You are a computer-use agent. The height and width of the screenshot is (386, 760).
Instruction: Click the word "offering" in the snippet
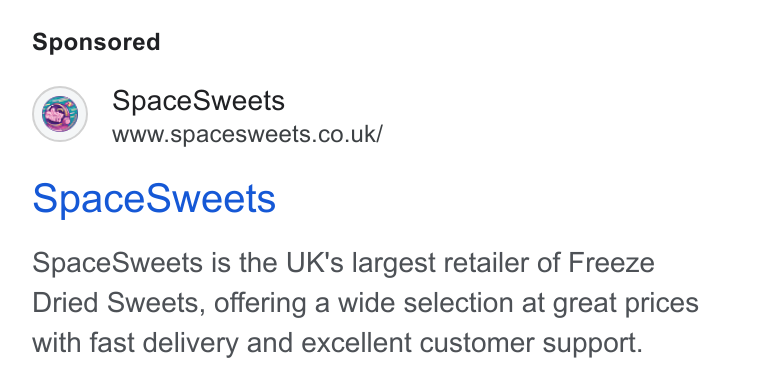coord(260,304)
